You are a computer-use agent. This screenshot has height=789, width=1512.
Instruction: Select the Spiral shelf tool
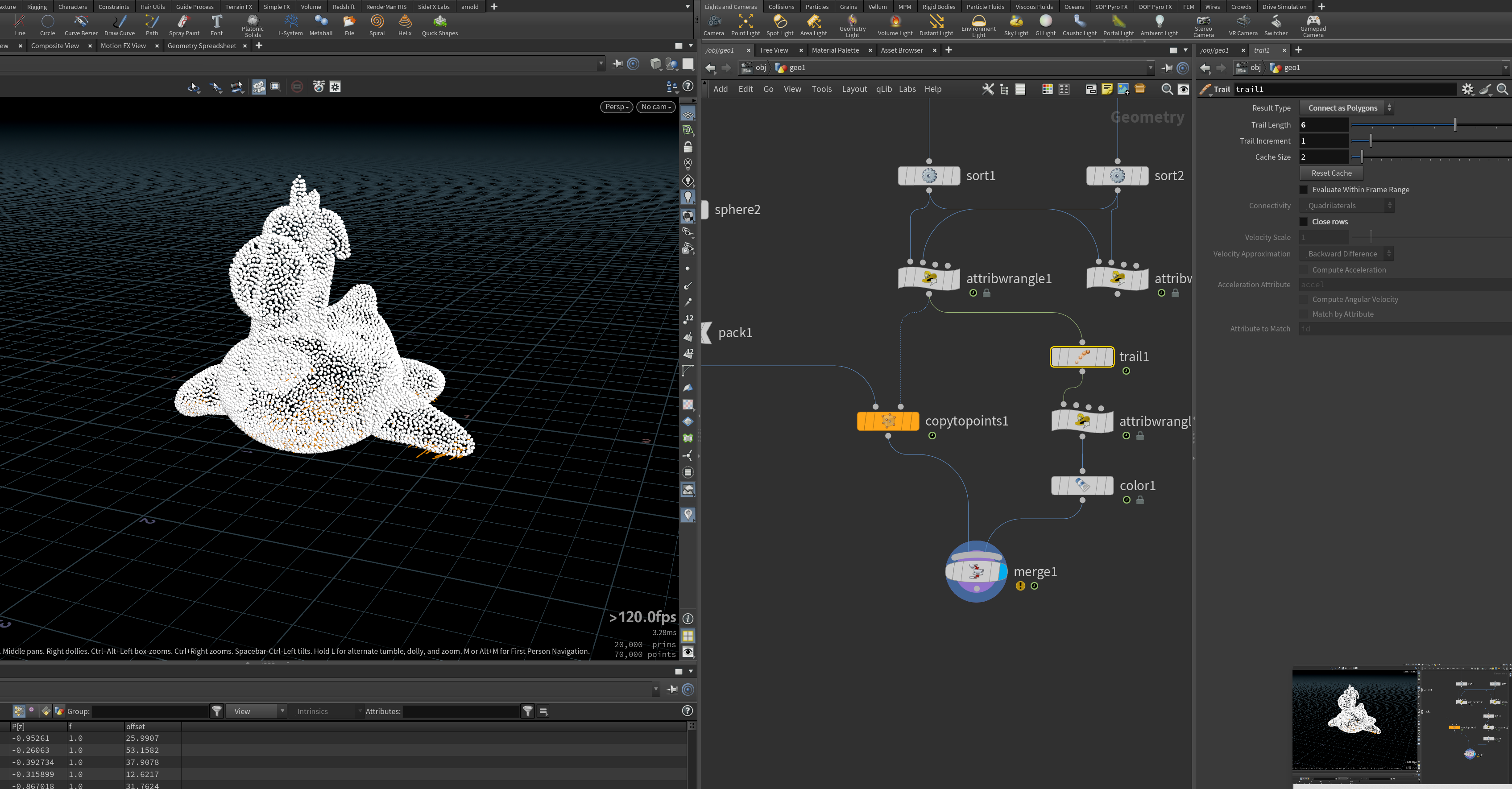point(377,25)
